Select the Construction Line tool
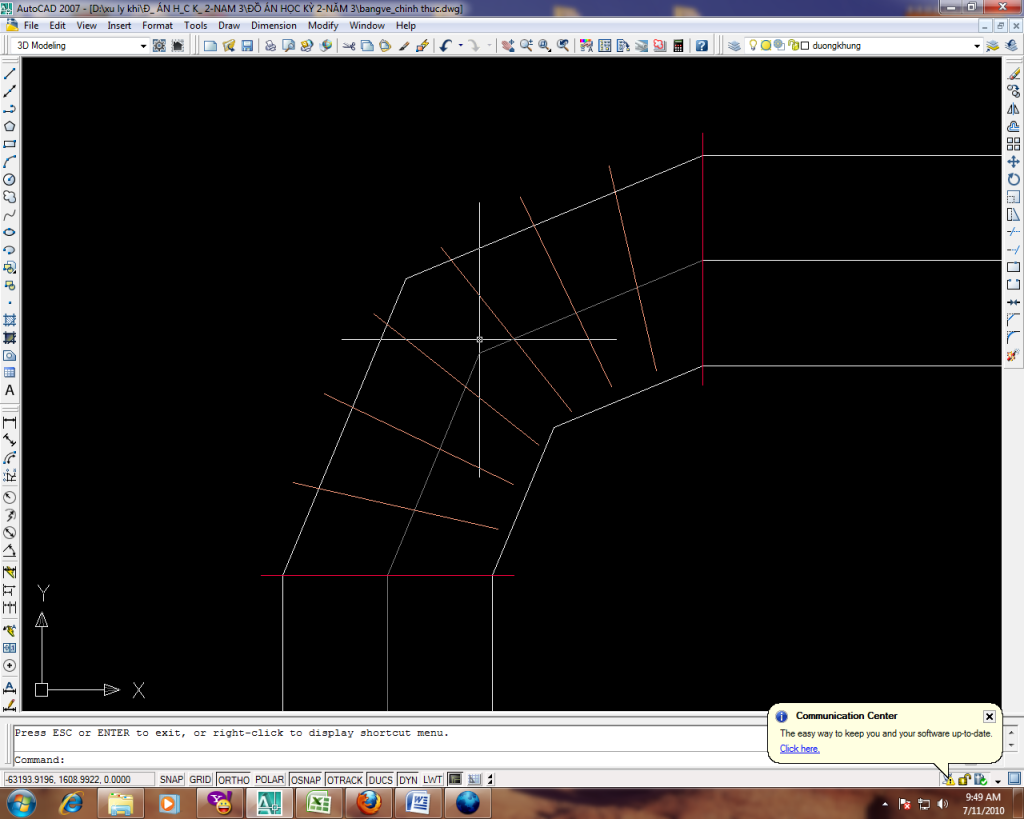 [9, 91]
